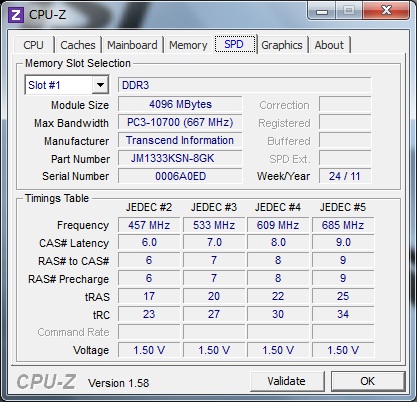Click the 685 MHz frequency cell
Image resolution: width=417 pixels, height=402 pixels.
click(343, 225)
